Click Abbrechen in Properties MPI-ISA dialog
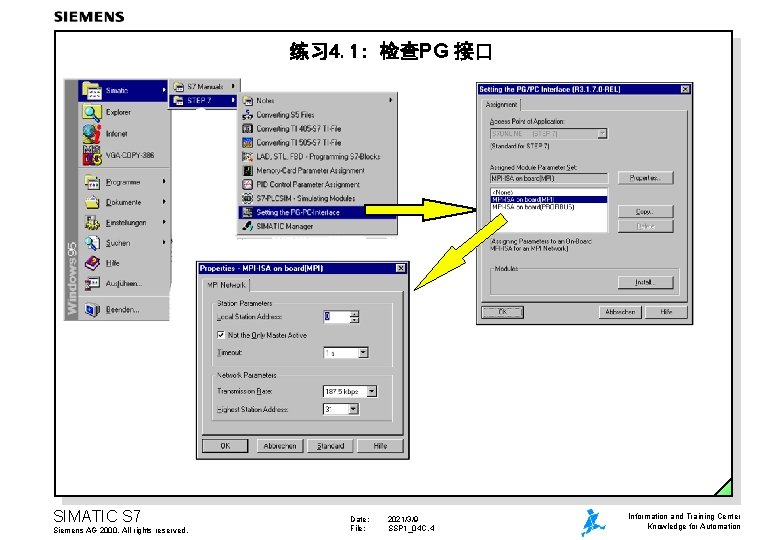Viewport: 780px width, 540px height. coord(280,446)
